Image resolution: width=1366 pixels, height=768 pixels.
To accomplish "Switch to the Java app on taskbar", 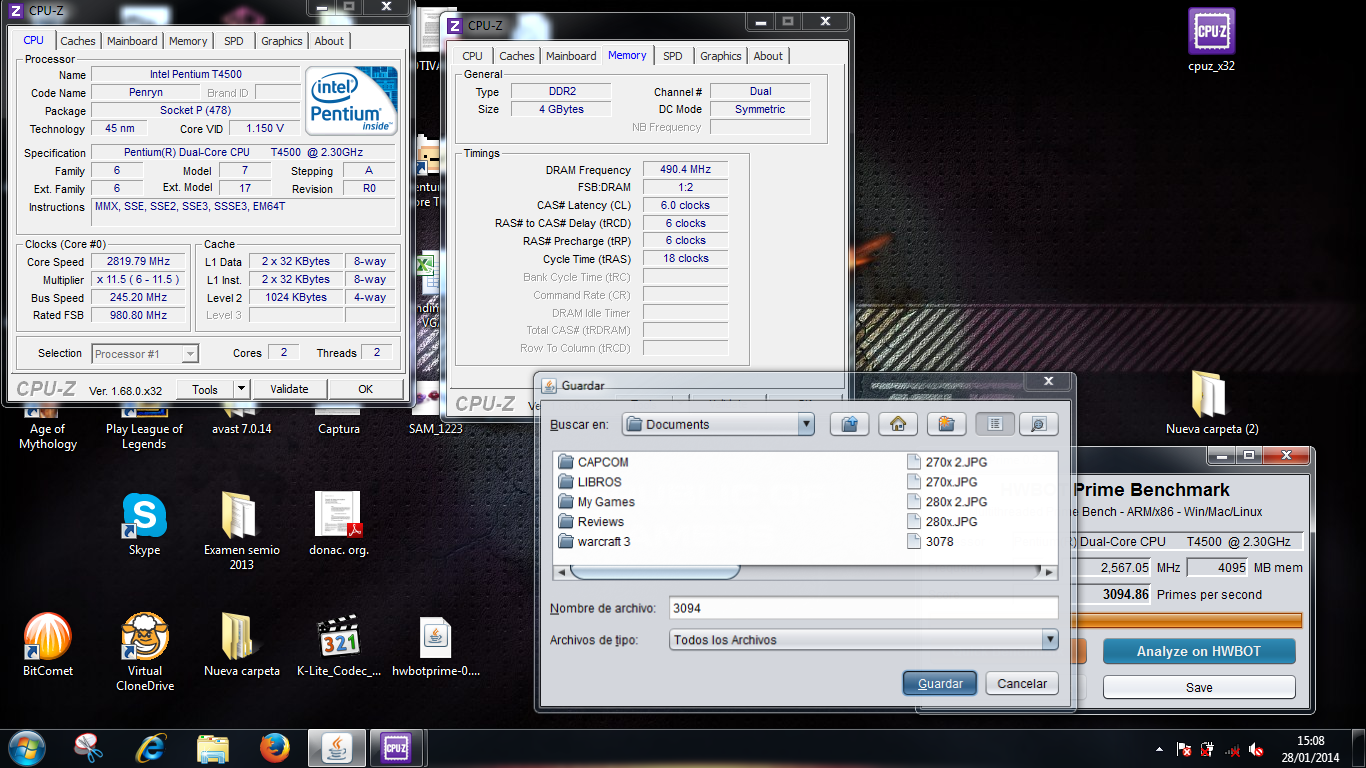I will click(337, 748).
